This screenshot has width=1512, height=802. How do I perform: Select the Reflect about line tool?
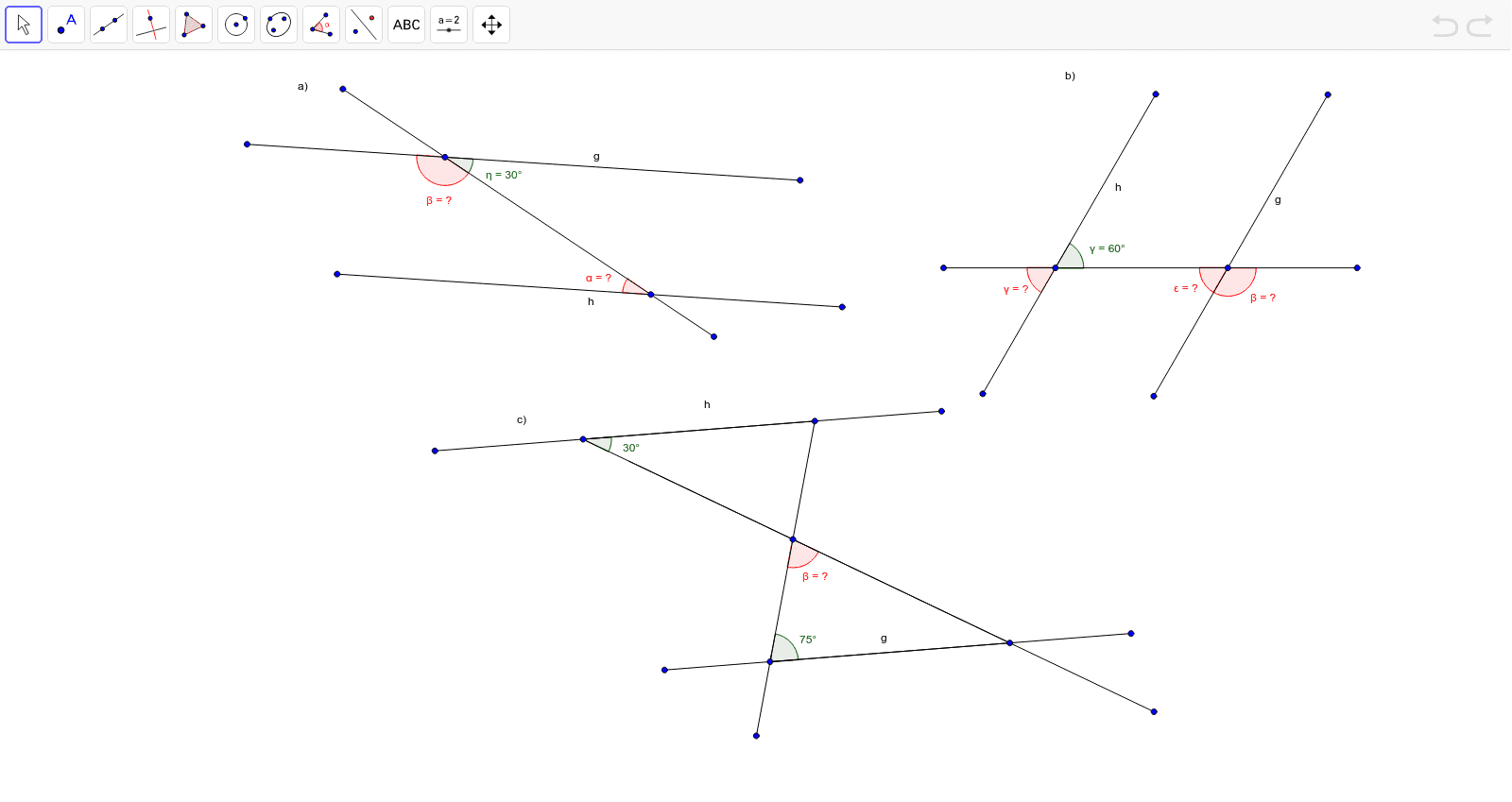tap(364, 25)
